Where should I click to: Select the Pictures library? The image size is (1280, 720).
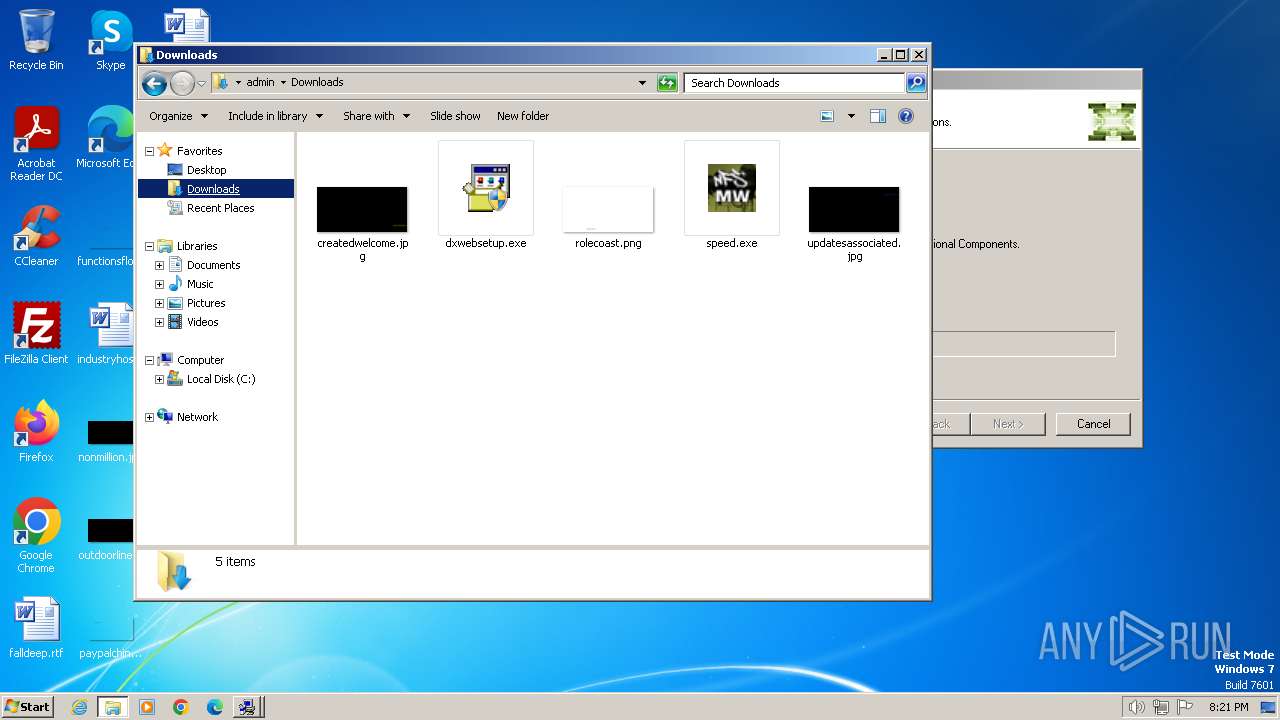click(206, 303)
